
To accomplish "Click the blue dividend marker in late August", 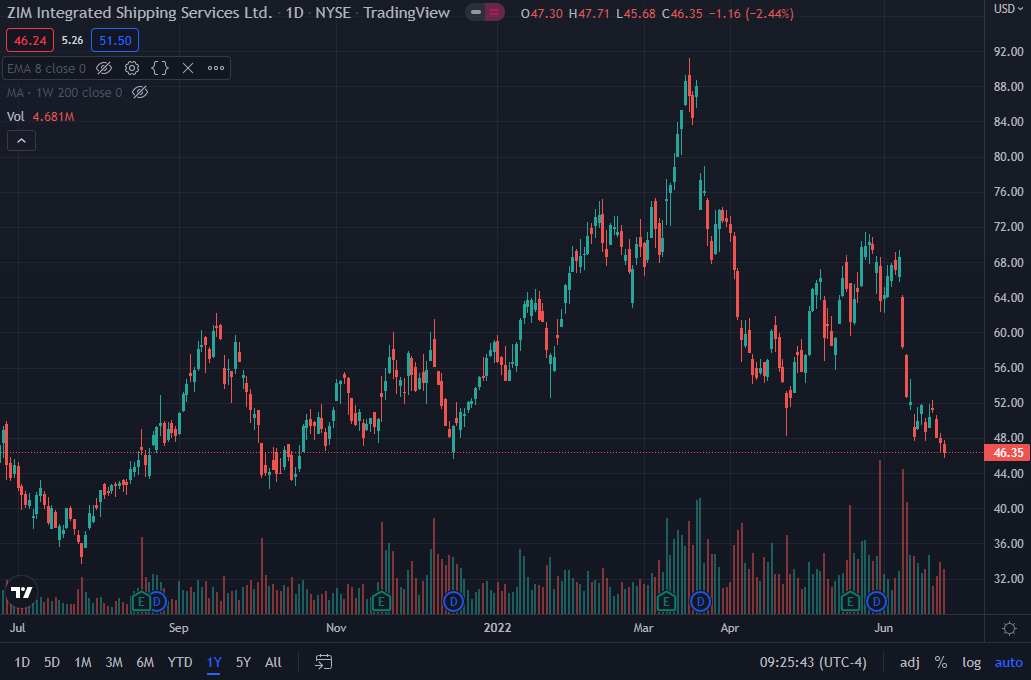I will [x=156, y=601].
